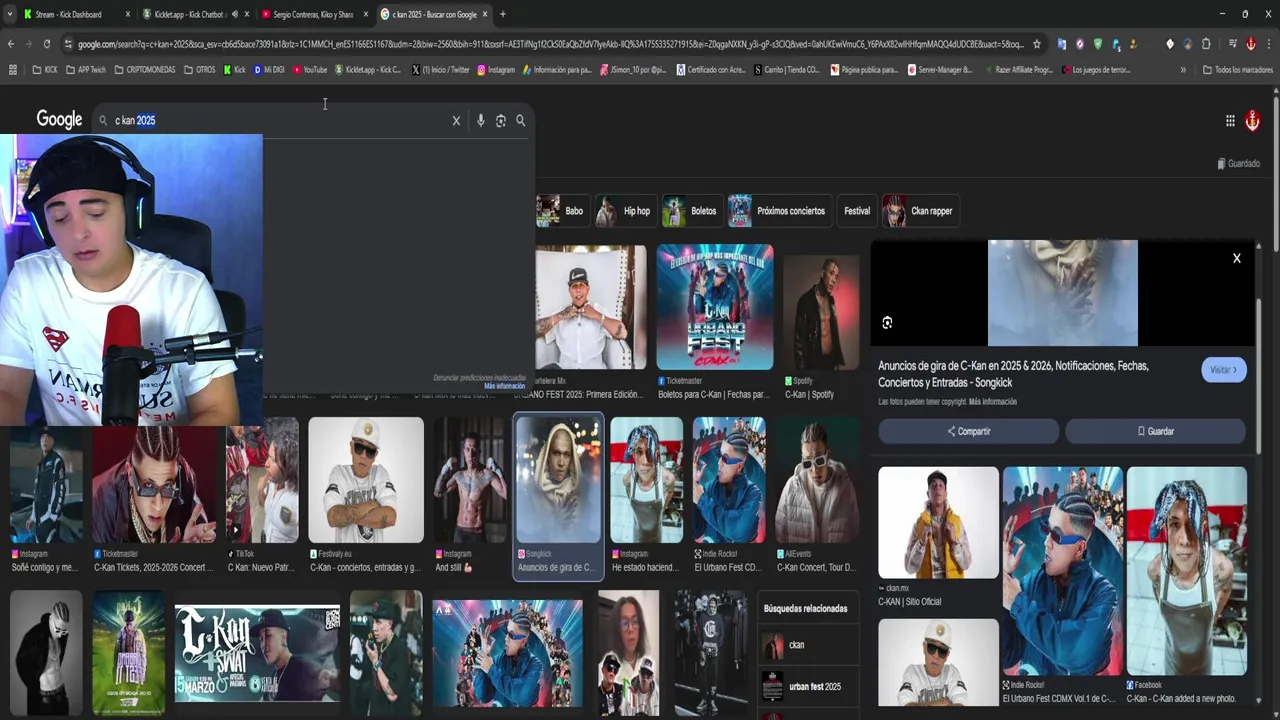
Task: Open the CRIPTOMONEDAS bookmark folder
Action: [145, 70]
